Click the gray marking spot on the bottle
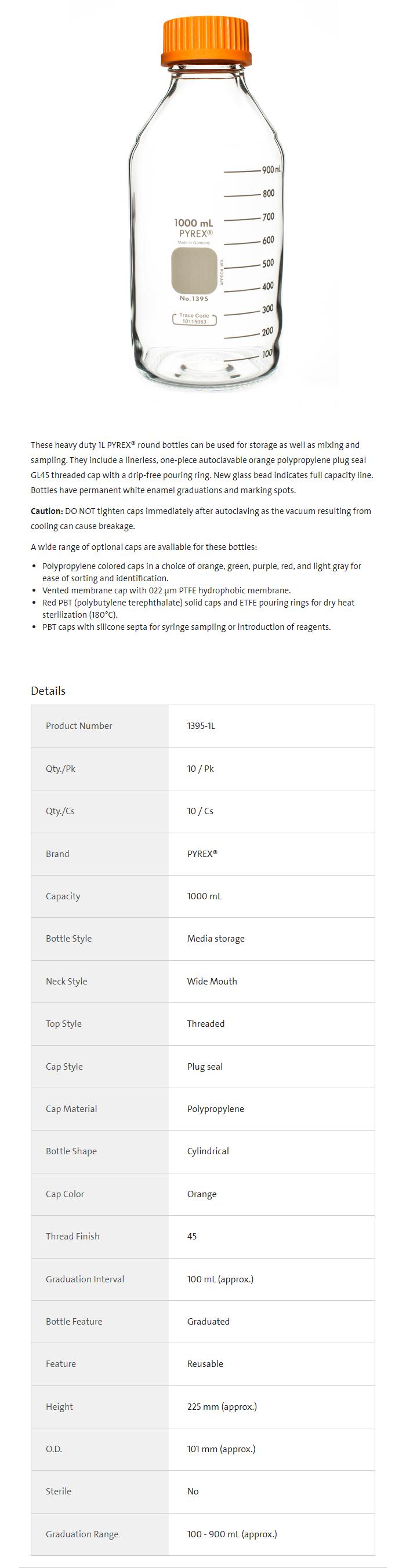The width and height of the screenshot is (406, 1568). click(194, 271)
